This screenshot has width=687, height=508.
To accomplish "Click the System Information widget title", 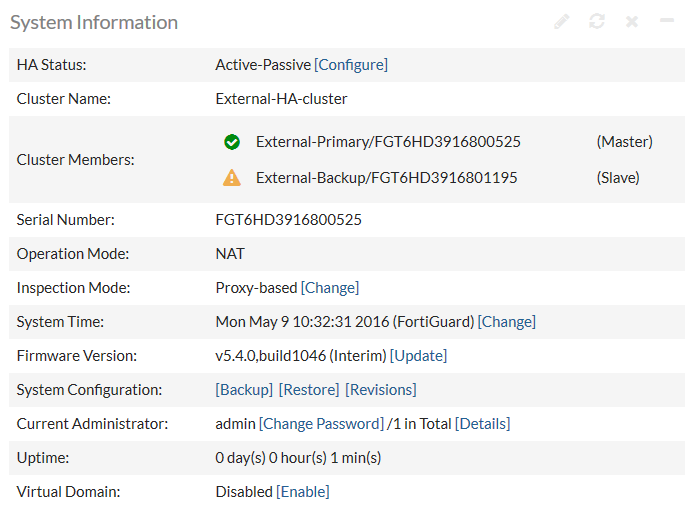I will tap(94, 22).
